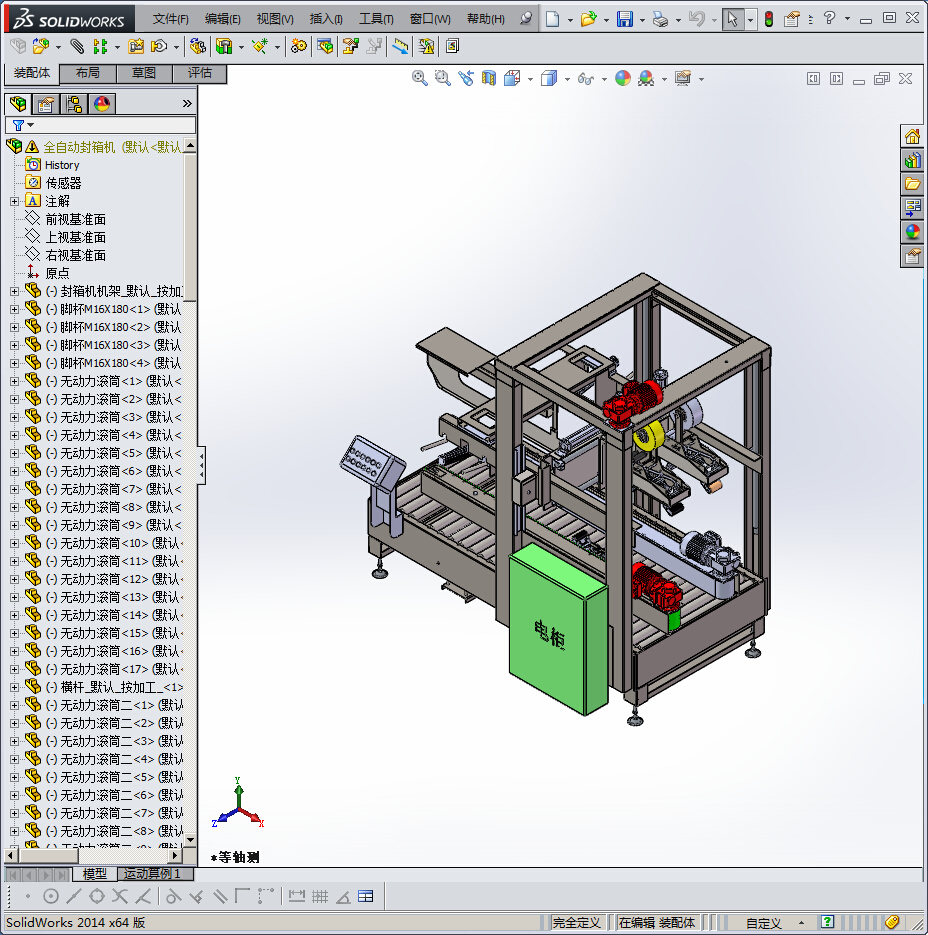Image resolution: width=928 pixels, height=935 pixels.
Task: Open the Design Library task pane icon
Action: [x=912, y=160]
